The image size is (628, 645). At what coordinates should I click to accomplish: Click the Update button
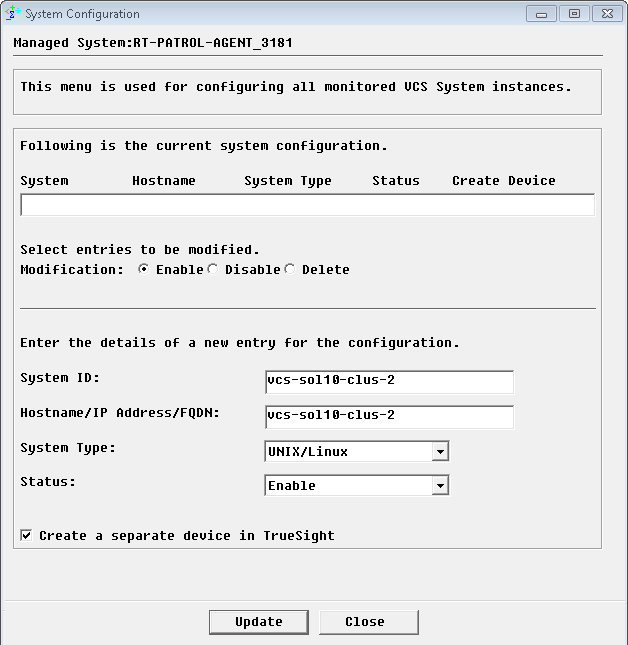coord(259,622)
